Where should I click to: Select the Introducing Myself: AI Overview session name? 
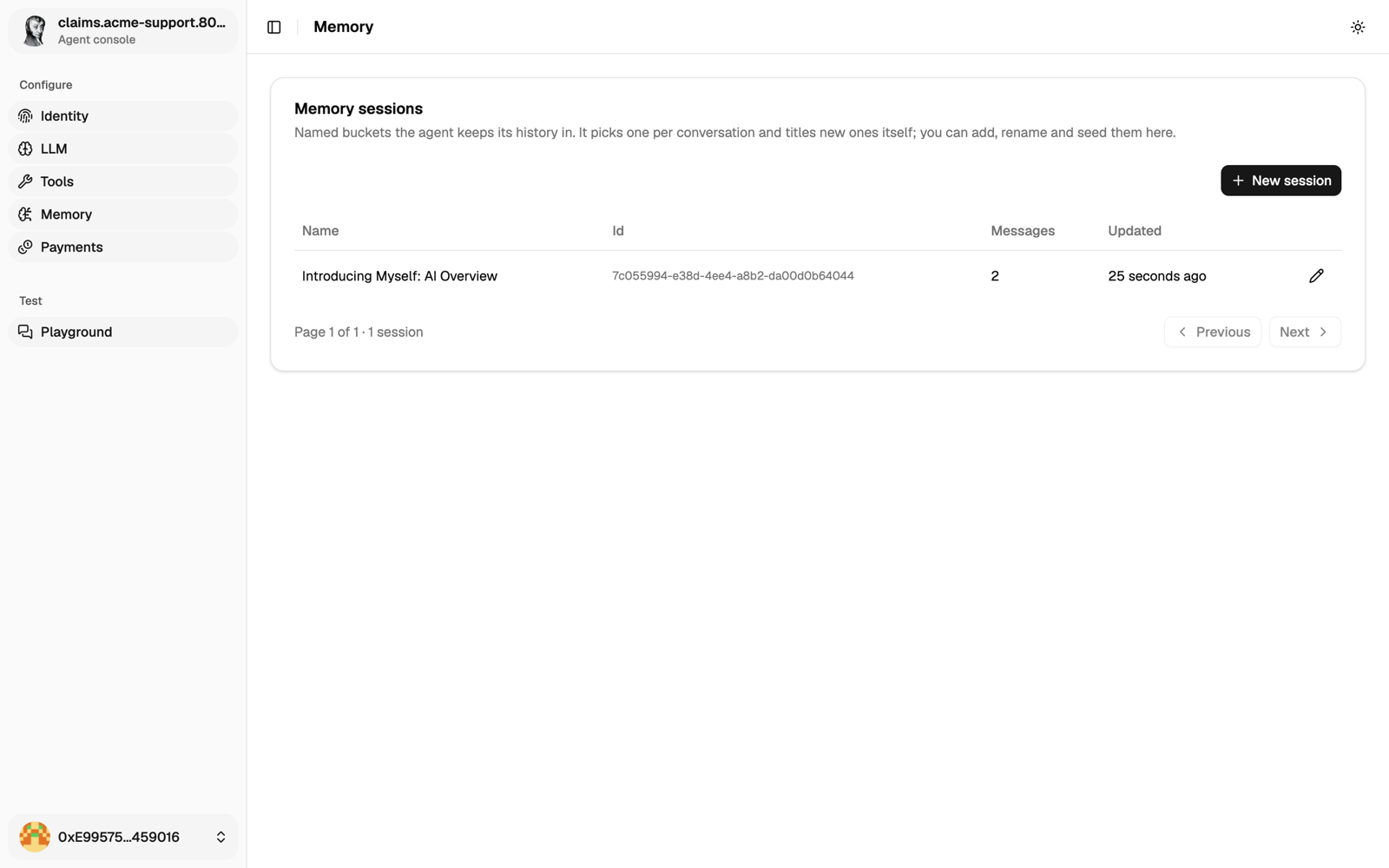pyautogui.click(x=399, y=276)
